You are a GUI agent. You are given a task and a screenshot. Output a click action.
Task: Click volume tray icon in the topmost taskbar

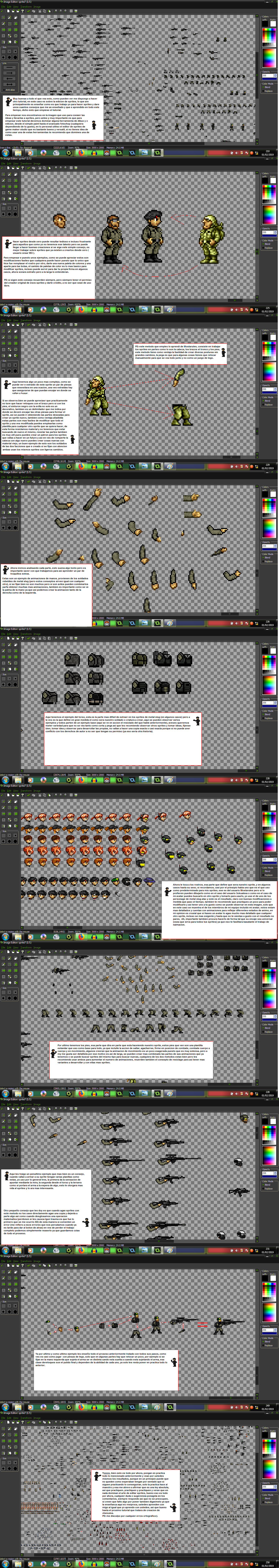237,153
